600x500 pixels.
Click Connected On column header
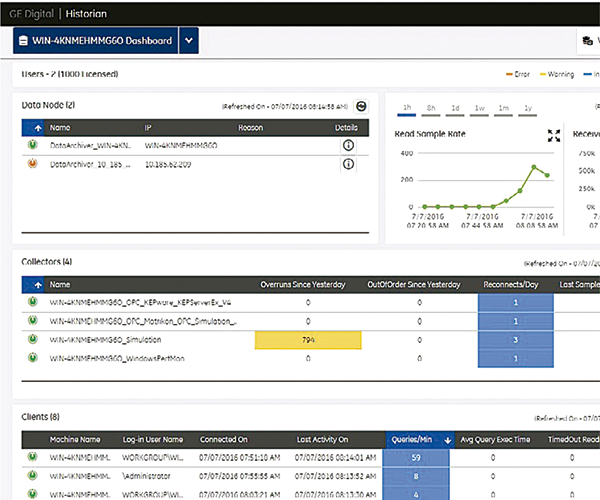[x=223, y=440]
